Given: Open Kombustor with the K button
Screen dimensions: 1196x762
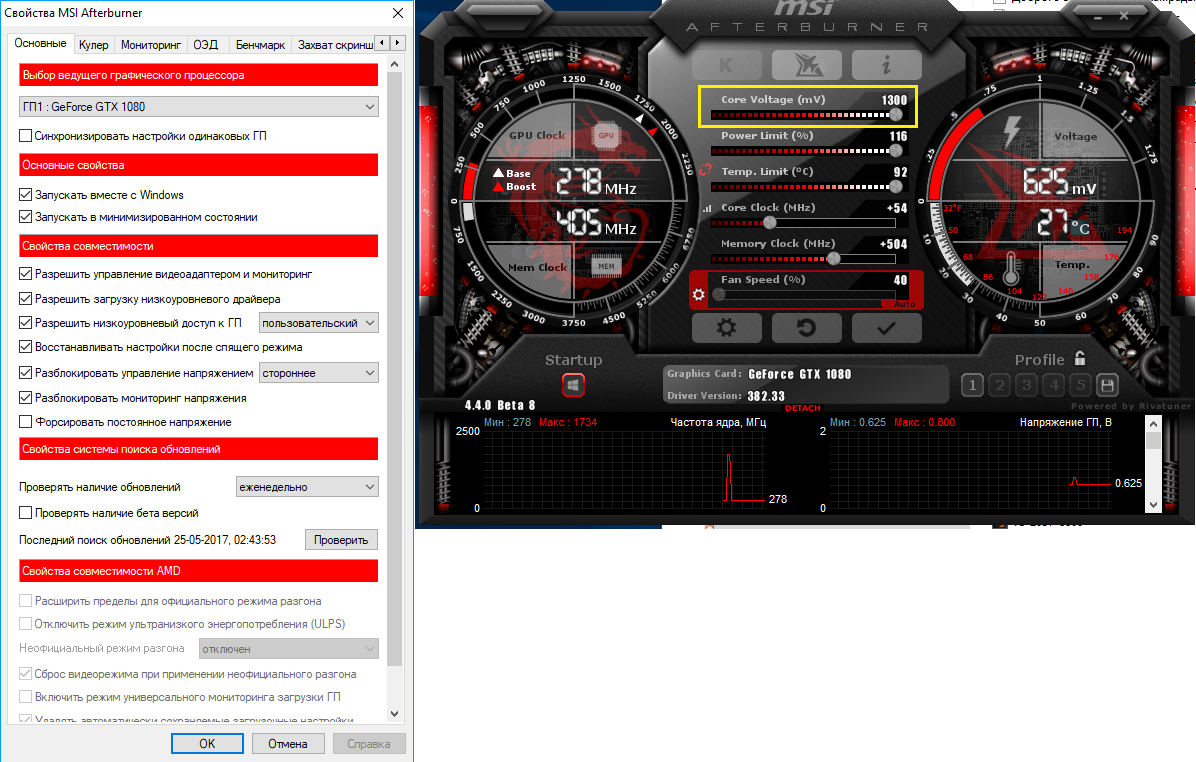Looking at the screenshot, I should point(727,65).
